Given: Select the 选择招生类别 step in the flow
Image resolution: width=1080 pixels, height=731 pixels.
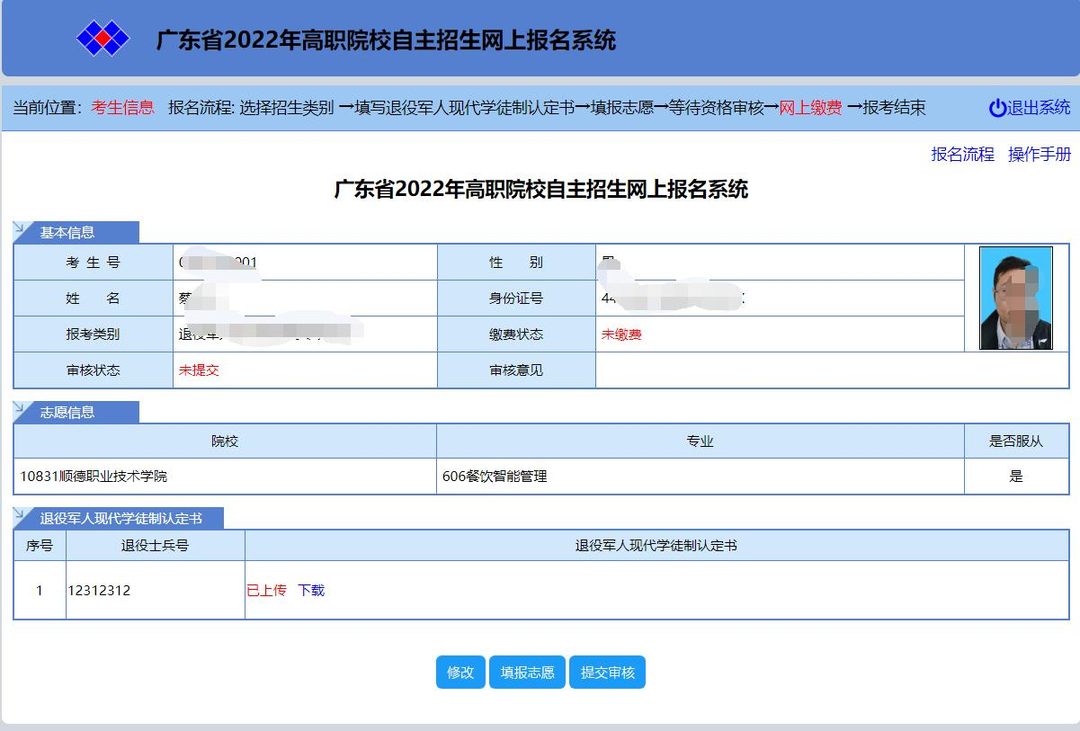Looking at the screenshot, I should click(x=286, y=108).
